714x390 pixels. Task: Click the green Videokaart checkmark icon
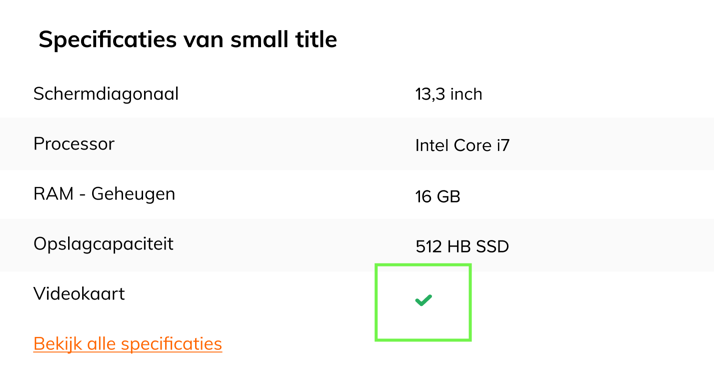click(423, 300)
